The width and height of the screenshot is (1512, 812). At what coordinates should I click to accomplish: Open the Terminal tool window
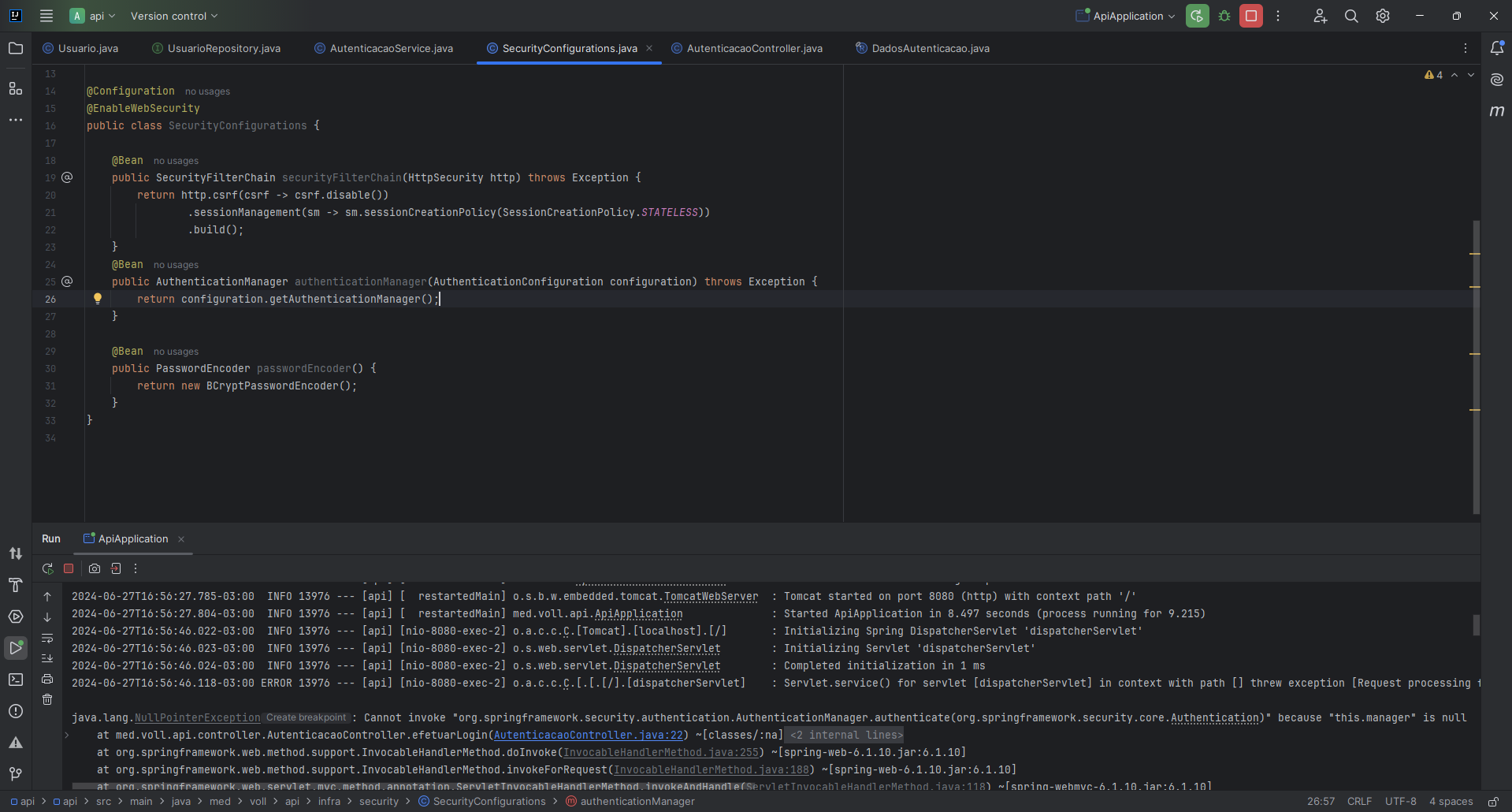tap(16, 680)
